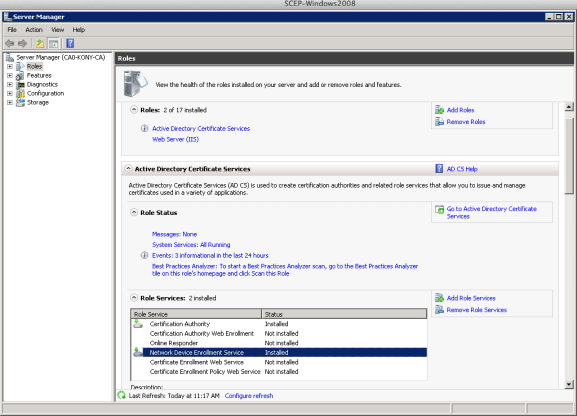Click the Features tree icon
Screen dimensions: 577x416
[x=20, y=75]
